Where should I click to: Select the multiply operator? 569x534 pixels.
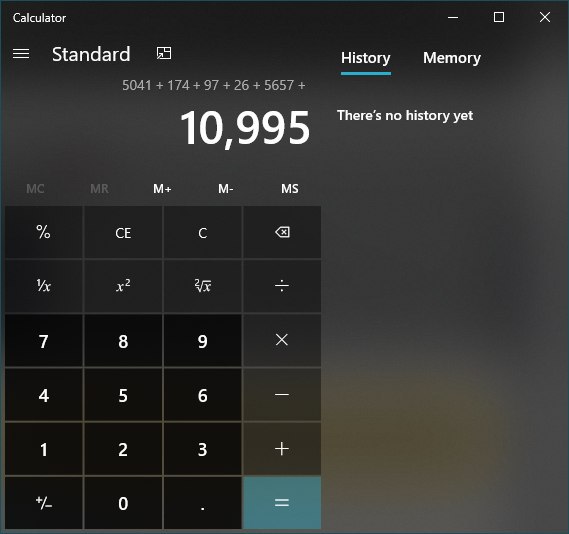point(282,340)
